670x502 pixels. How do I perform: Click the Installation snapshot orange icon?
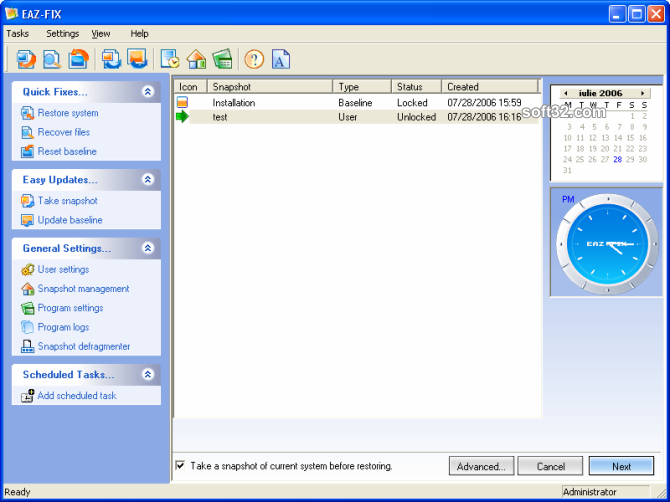[182, 102]
